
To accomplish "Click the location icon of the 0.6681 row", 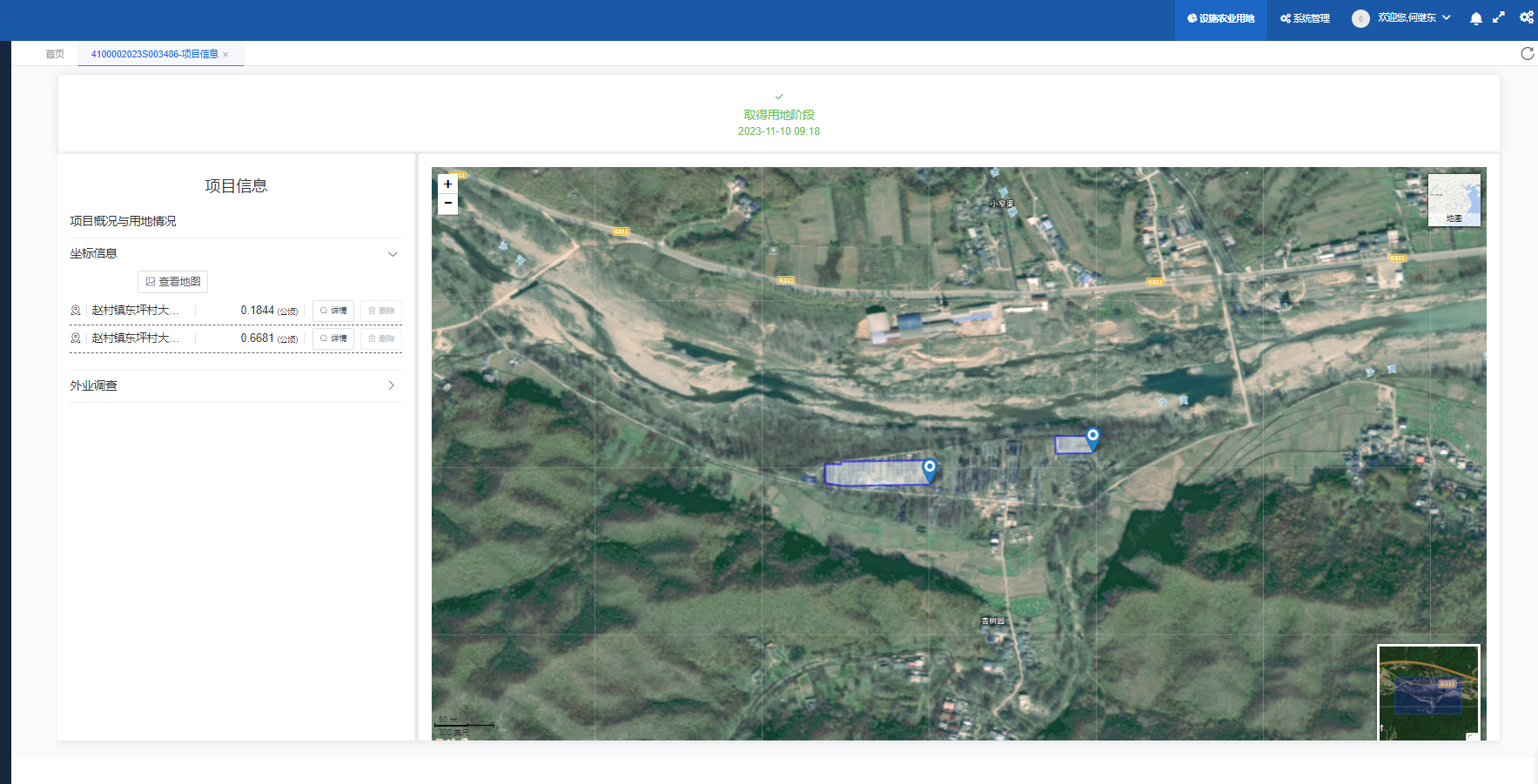I will point(76,338).
